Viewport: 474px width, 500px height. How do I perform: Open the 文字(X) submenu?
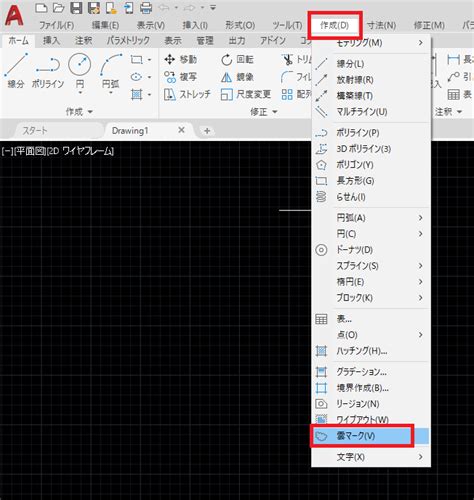[371, 457]
